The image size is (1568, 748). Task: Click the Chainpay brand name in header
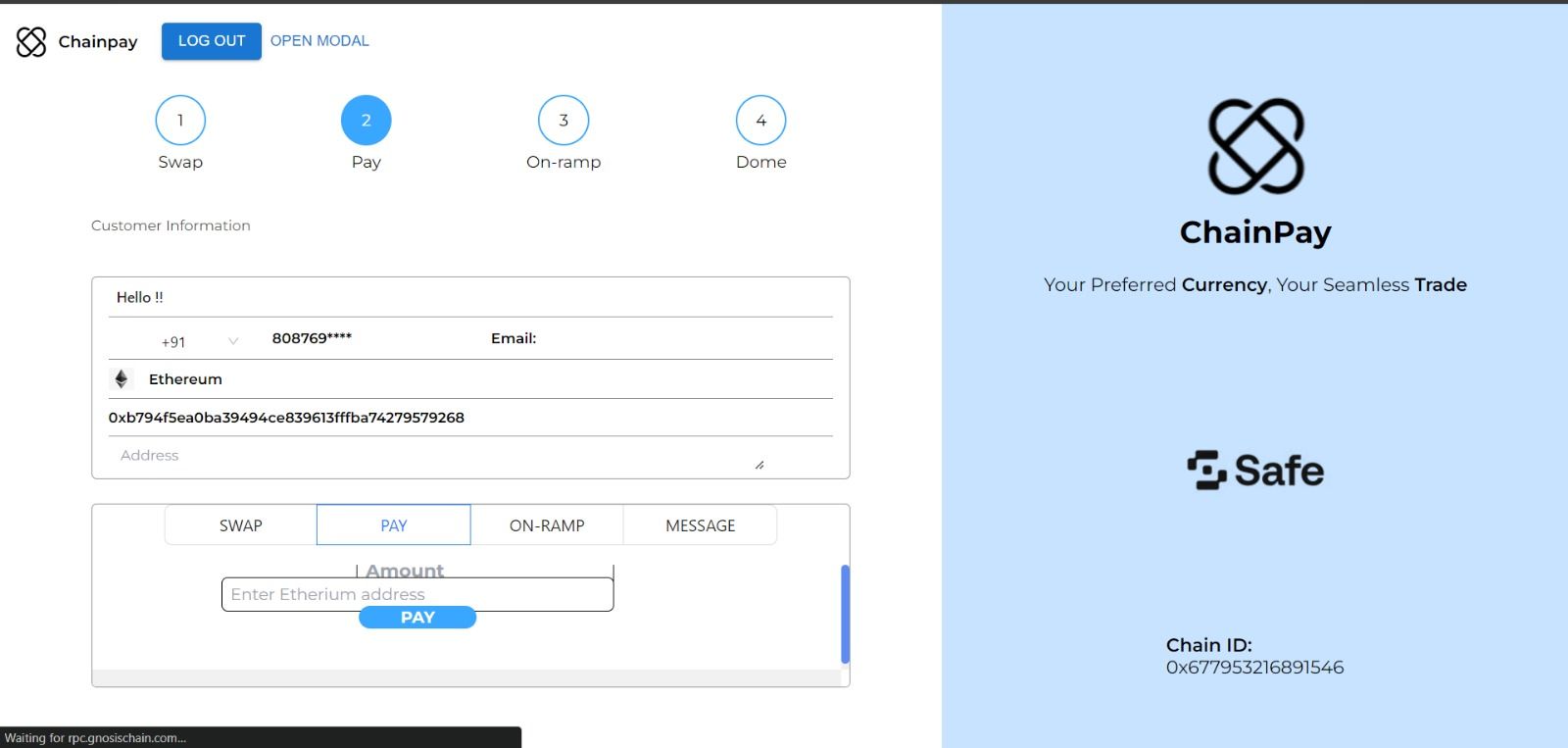click(x=98, y=41)
